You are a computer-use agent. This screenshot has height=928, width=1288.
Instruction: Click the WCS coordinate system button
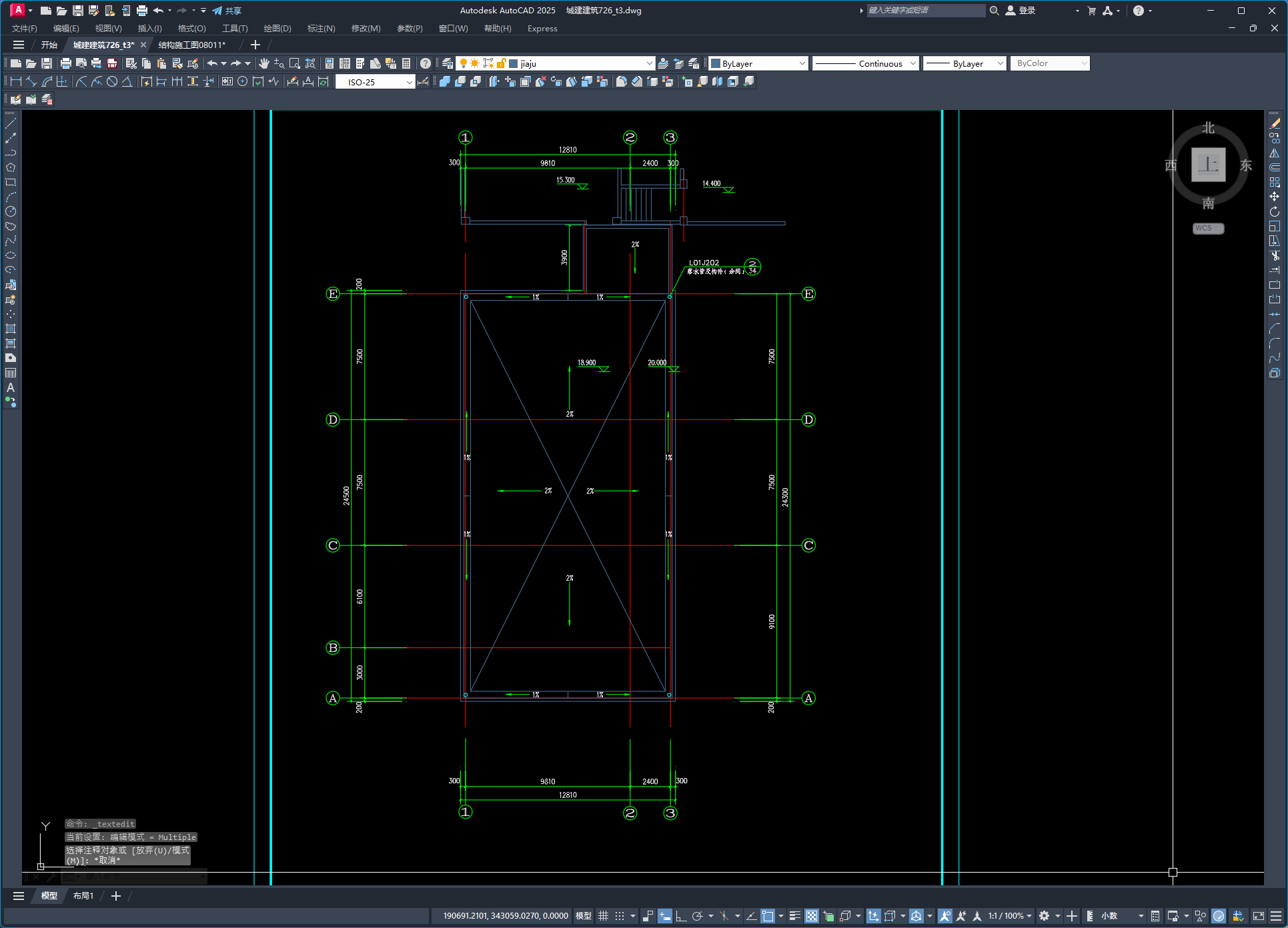[1207, 228]
